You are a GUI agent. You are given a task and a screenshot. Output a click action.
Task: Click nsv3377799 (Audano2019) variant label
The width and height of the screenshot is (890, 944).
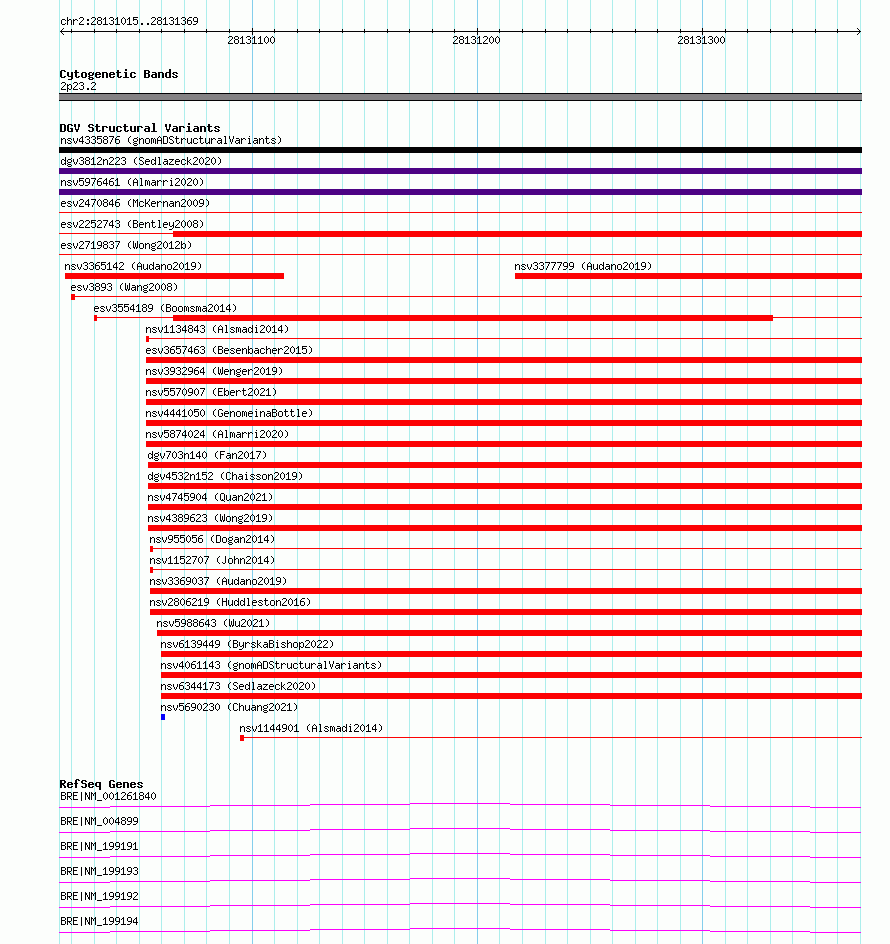point(583,266)
